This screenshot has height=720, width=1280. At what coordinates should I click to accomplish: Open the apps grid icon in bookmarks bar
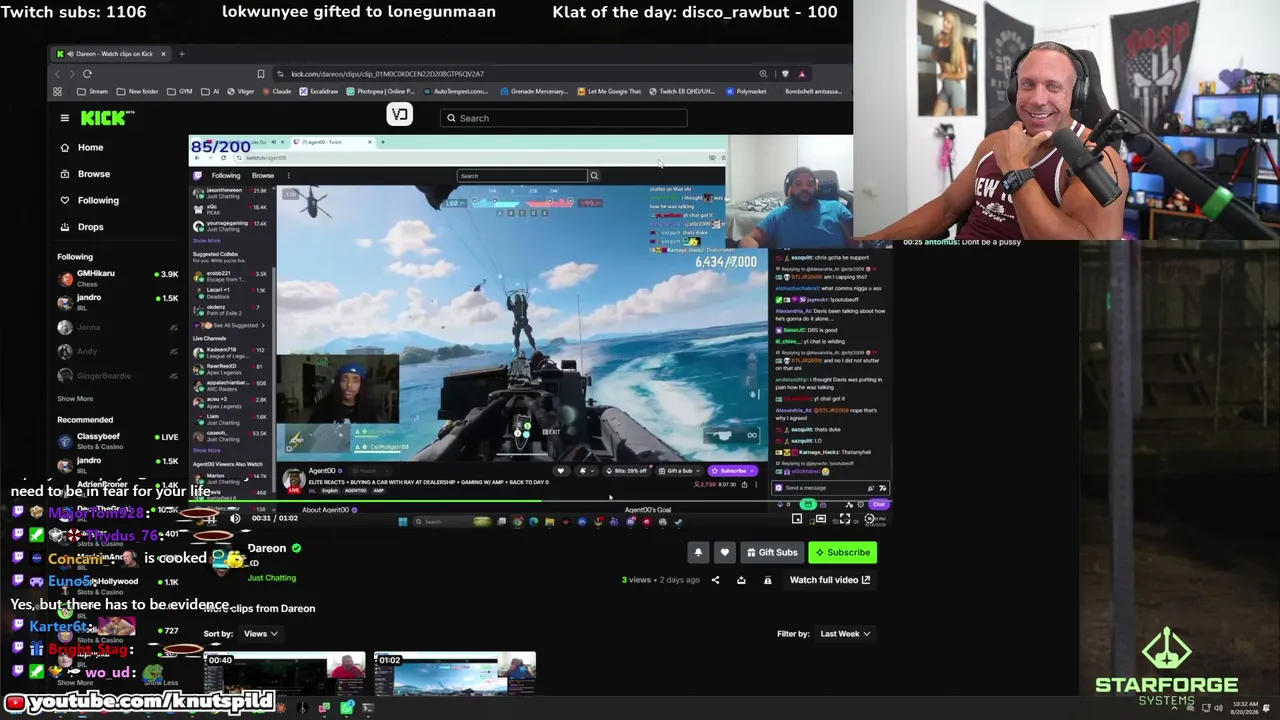click(x=58, y=92)
